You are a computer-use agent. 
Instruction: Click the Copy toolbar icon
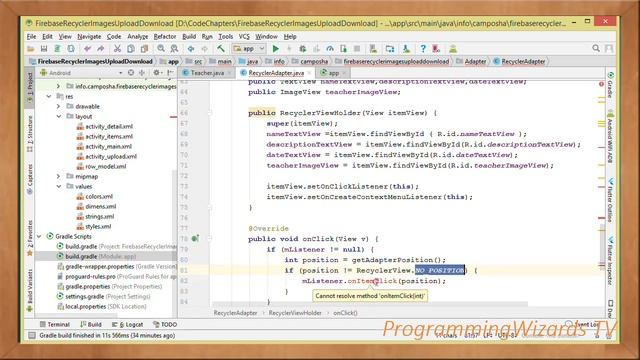click(x=131, y=49)
